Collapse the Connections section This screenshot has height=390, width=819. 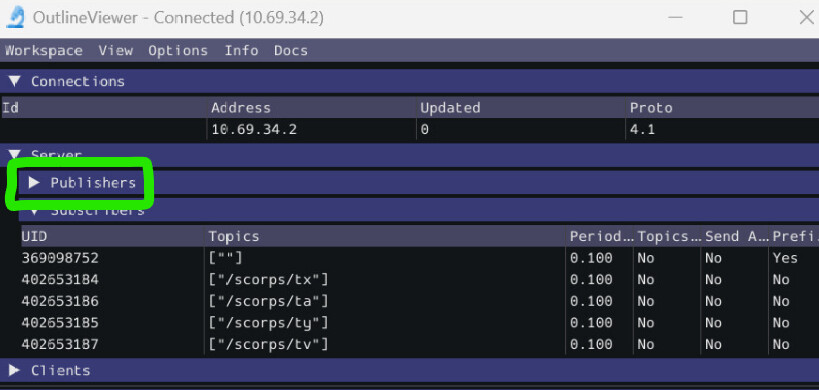pos(15,81)
